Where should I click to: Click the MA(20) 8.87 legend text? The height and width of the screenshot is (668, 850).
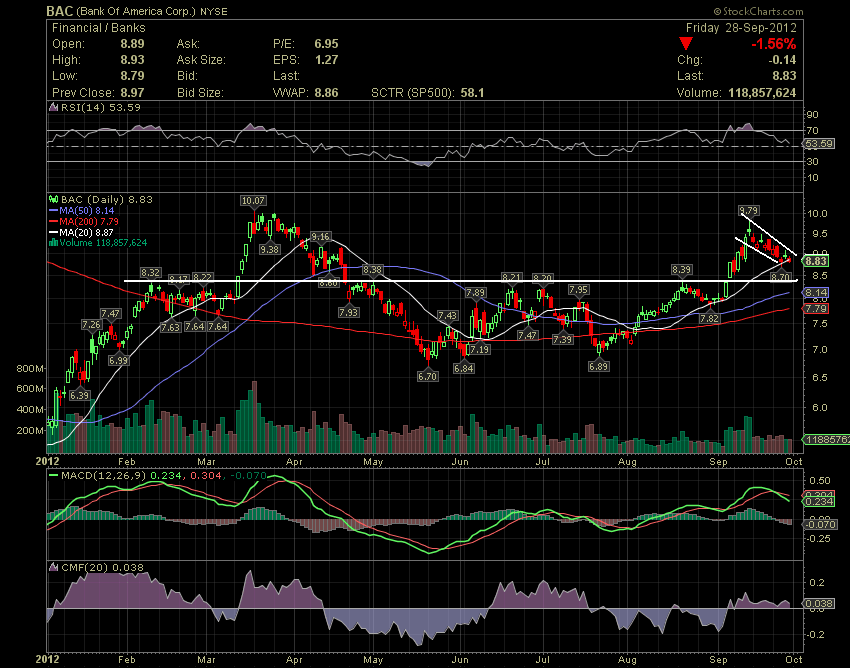tap(87, 232)
